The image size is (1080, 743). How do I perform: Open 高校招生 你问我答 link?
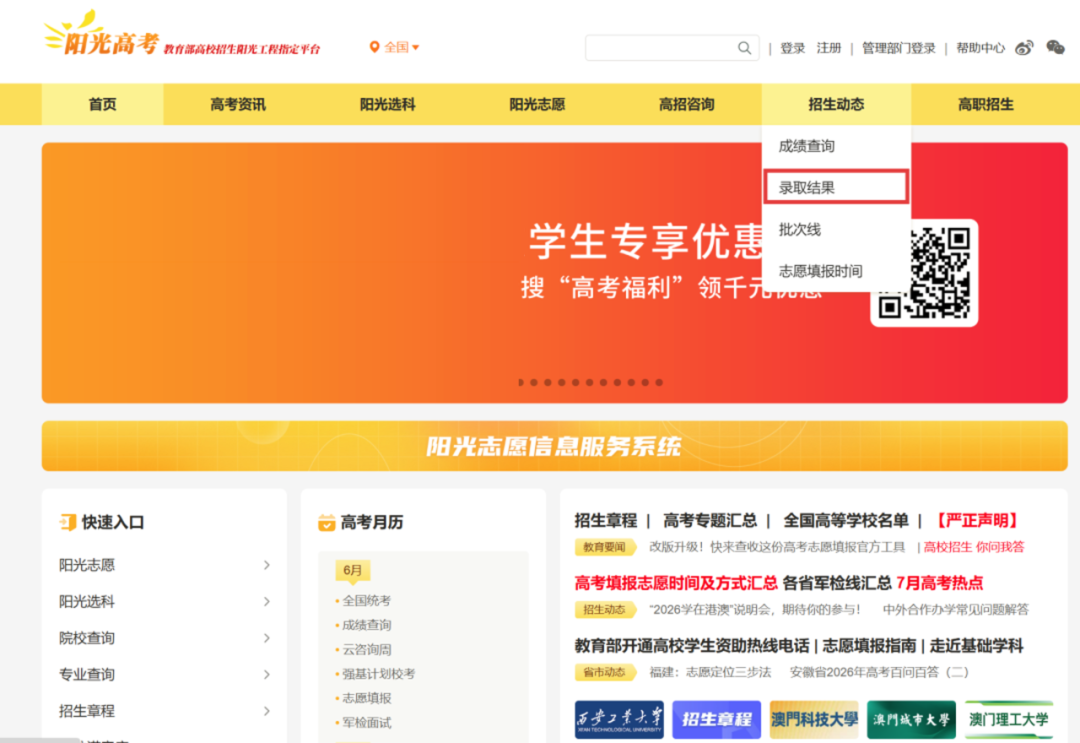[x=974, y=547]
